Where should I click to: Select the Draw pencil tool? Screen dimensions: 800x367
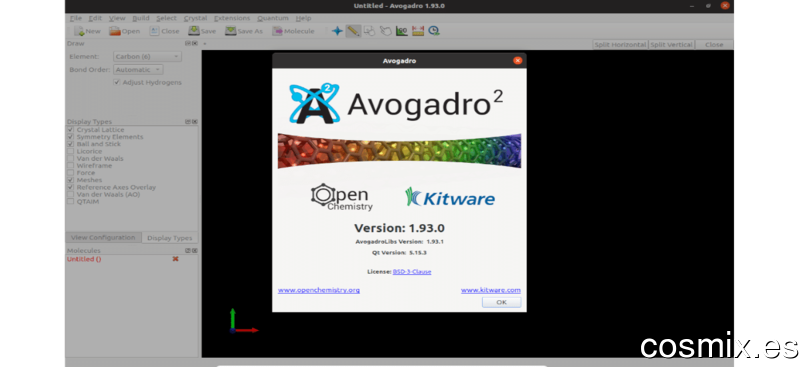click(353, 31)
